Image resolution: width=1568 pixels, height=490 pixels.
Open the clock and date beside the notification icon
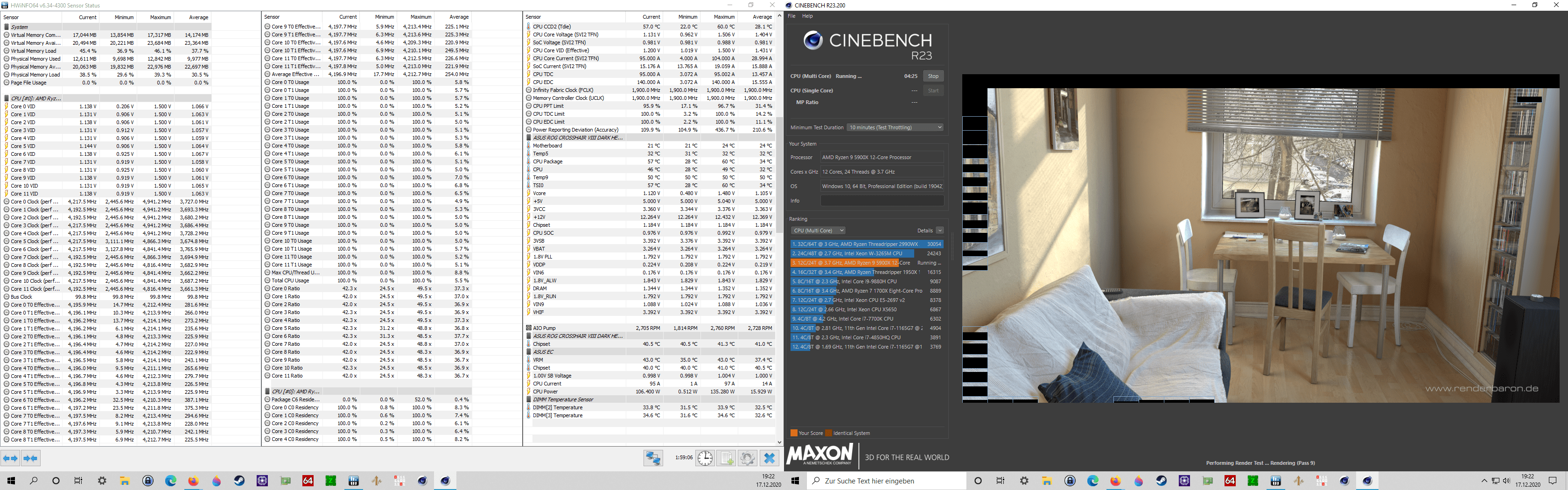pyautogui.click(x=1527, y=481)
